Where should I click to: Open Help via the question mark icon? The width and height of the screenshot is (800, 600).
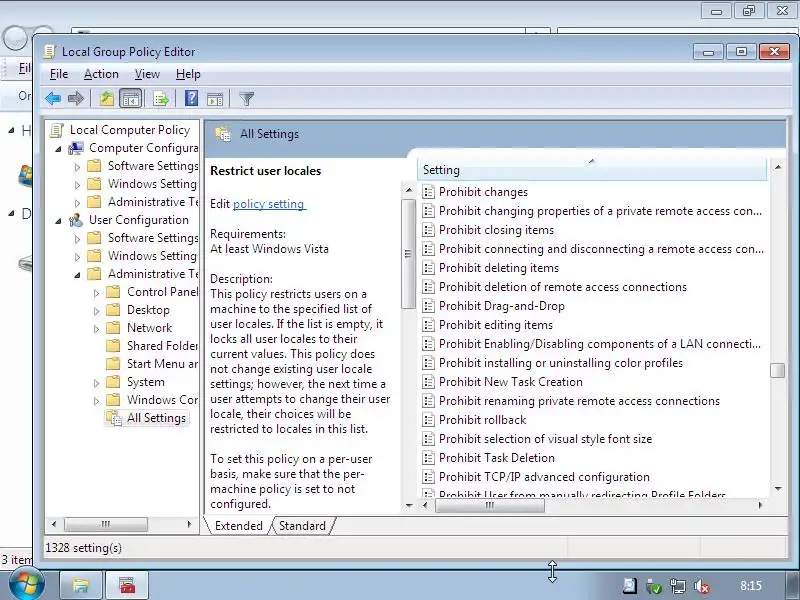[191, 98]
